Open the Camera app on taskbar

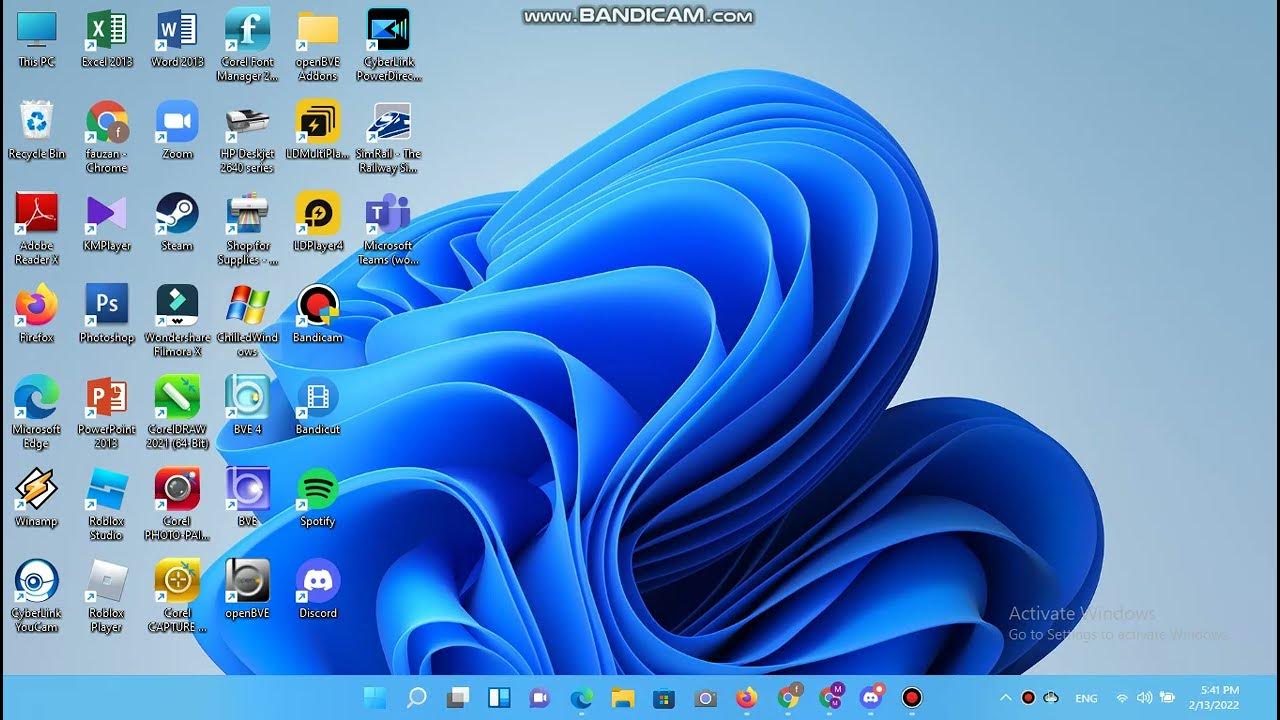tap(706, 697)
